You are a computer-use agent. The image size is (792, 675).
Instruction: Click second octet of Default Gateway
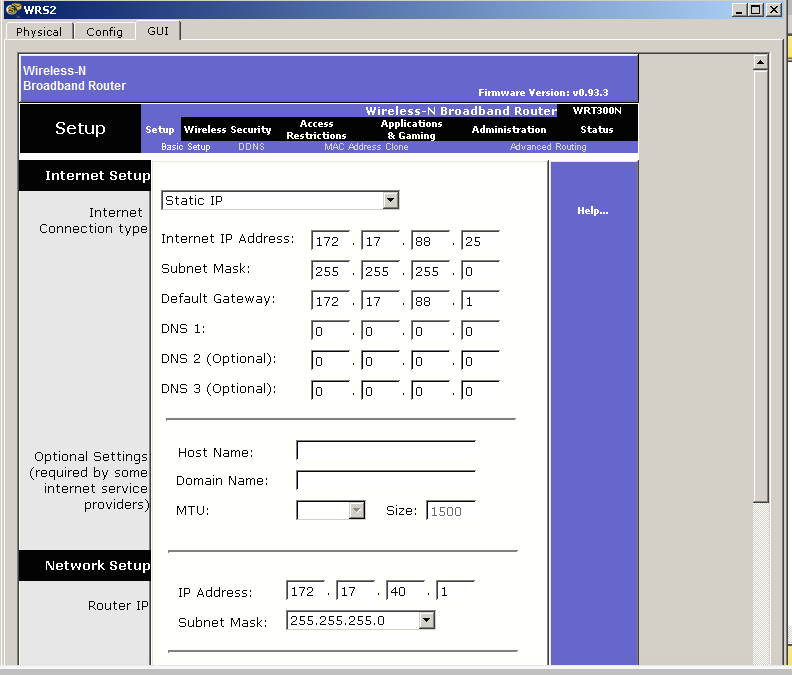point(380,301)
